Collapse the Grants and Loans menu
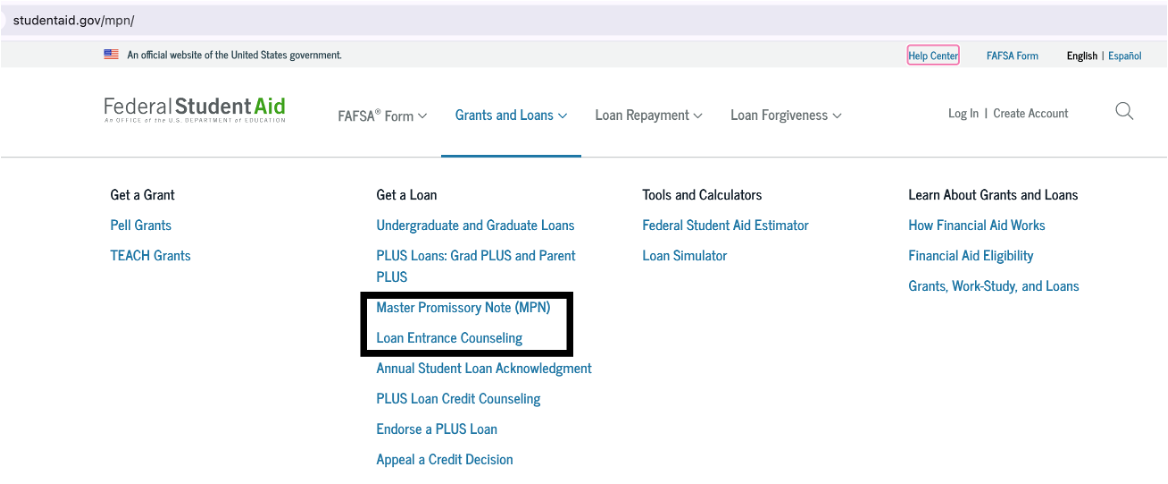Image resolution: width=1168 pixels, height=484 pixels. [511, 115]
